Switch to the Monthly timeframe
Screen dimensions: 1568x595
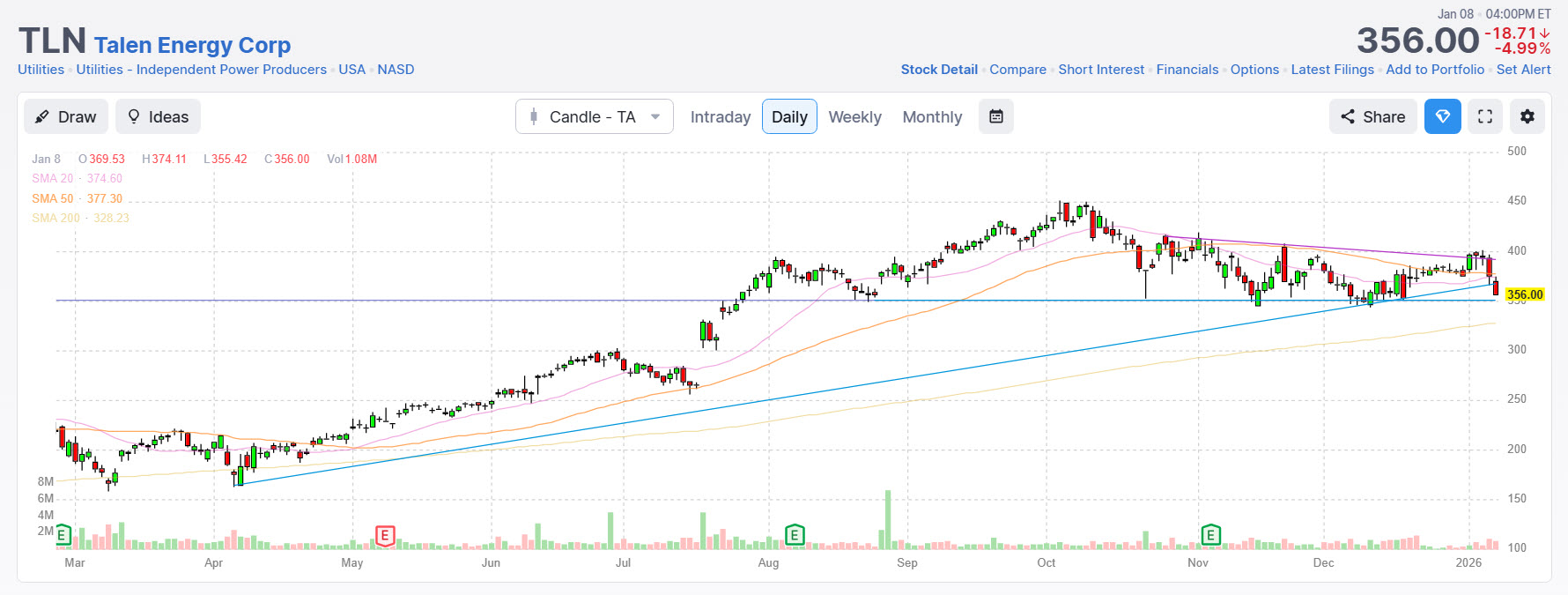(x=932, y=116)
